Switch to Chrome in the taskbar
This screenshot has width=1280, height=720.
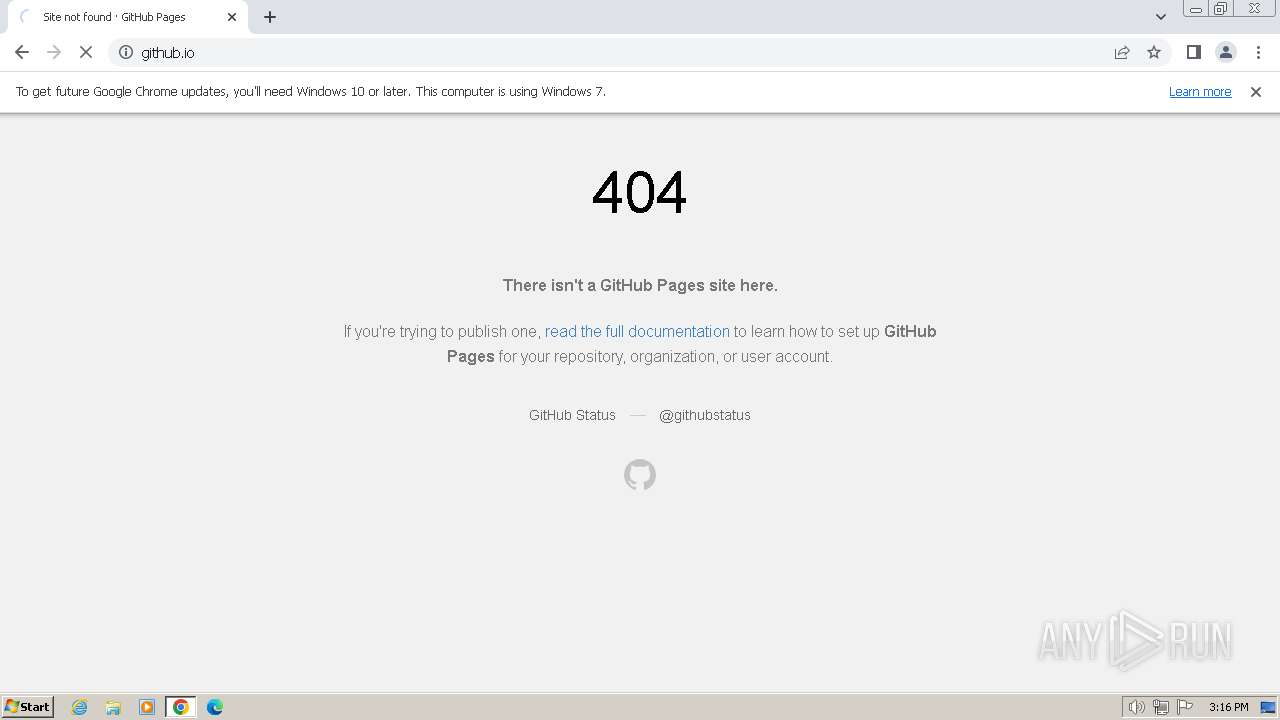(181, 707)
